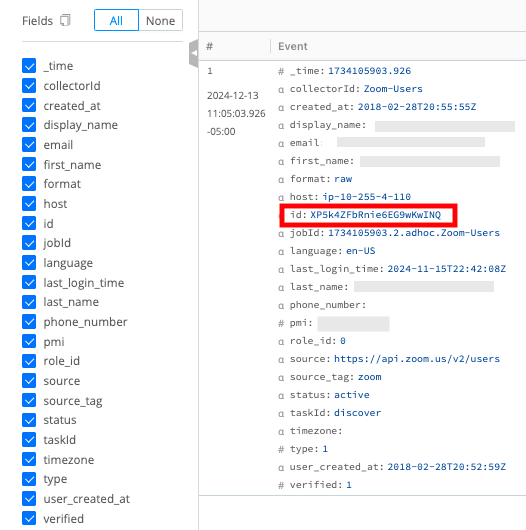Viewport: 526px width, 530px height.
Task: Click the Event column header
Action: point(293,46)
